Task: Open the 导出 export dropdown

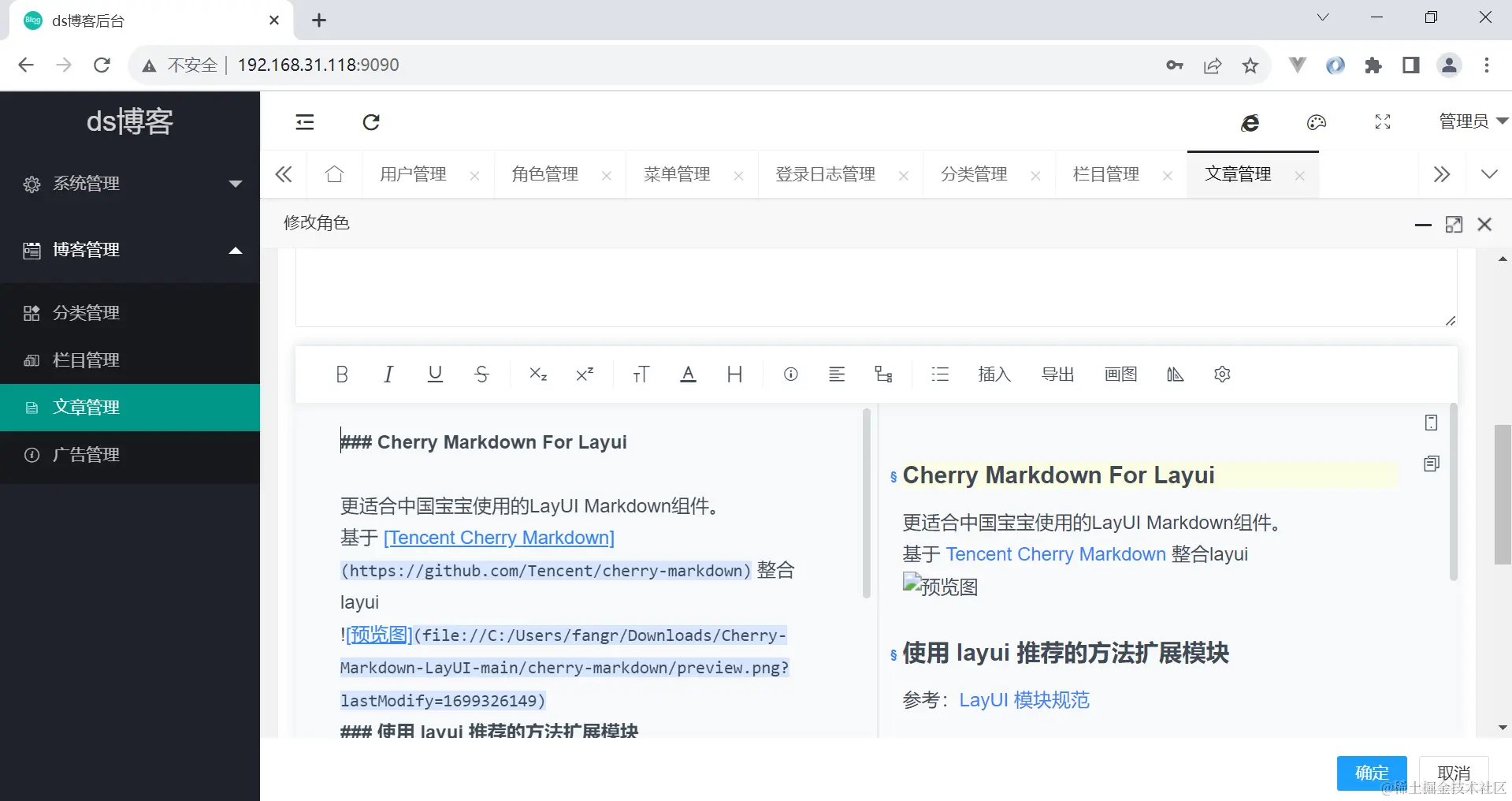Action: point(1057,374)
